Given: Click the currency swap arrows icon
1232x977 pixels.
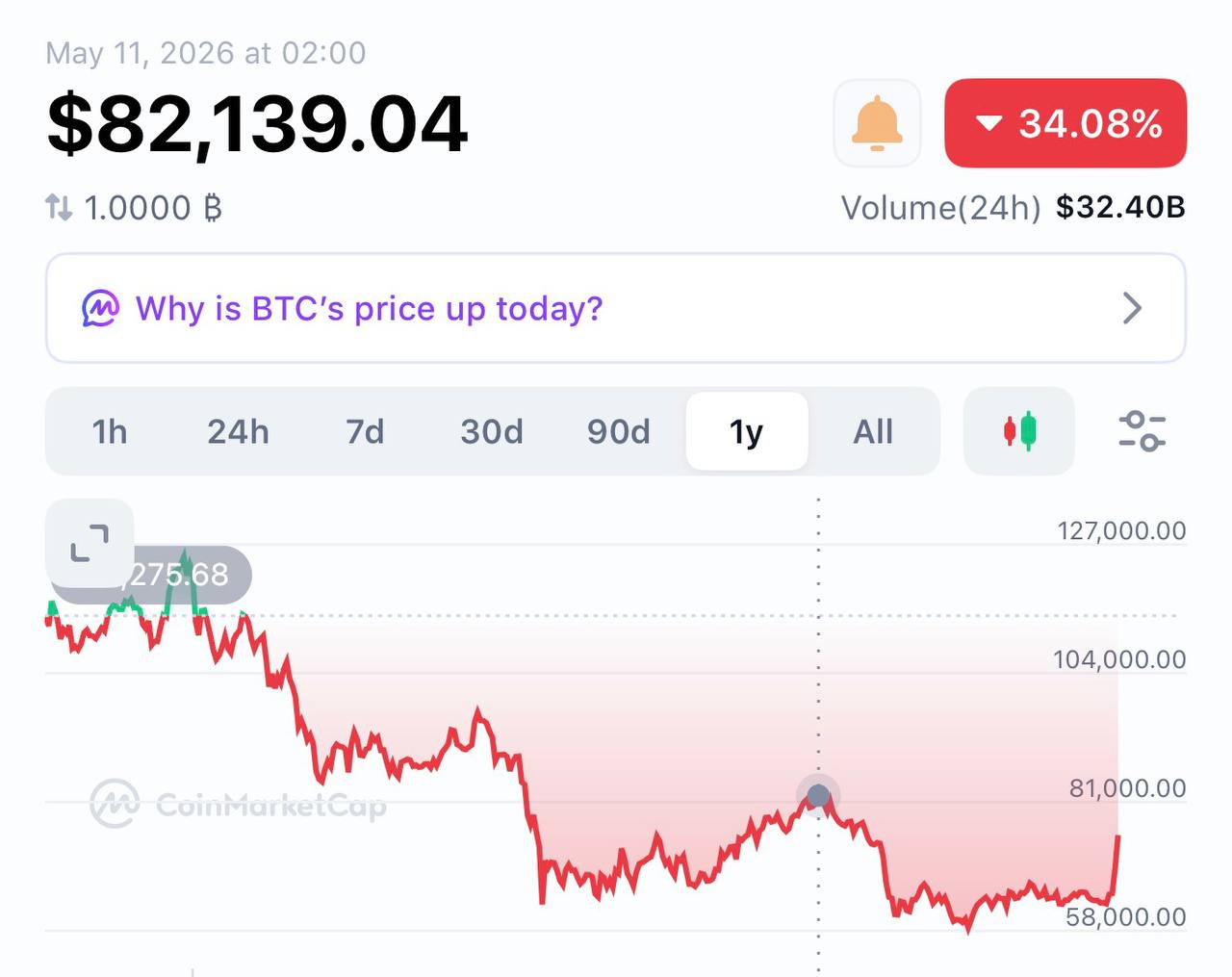Looking at the screenshot, I should click(x=59, y=207).
